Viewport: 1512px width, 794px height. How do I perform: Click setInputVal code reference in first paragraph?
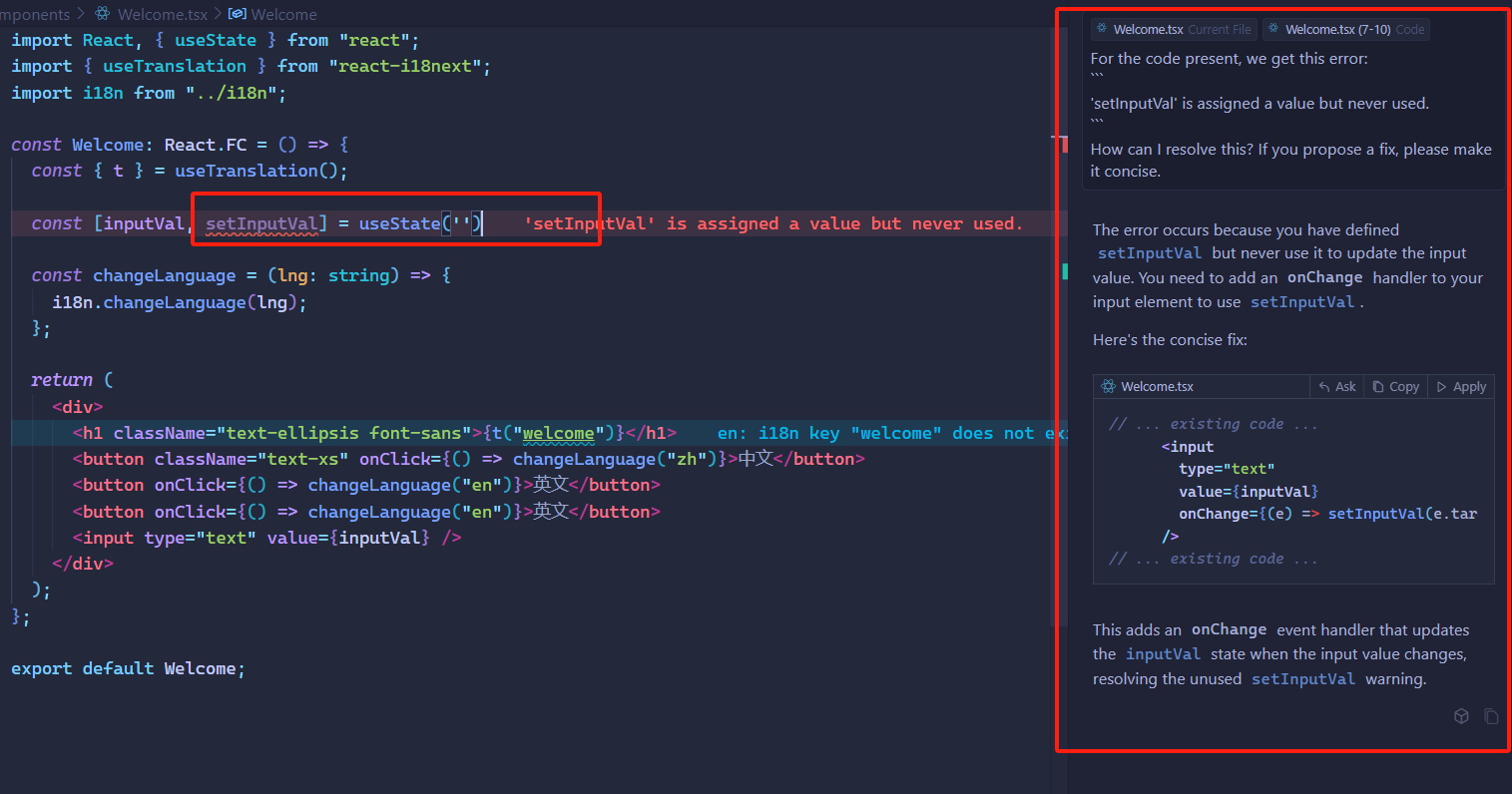[x=1150, y=253]
